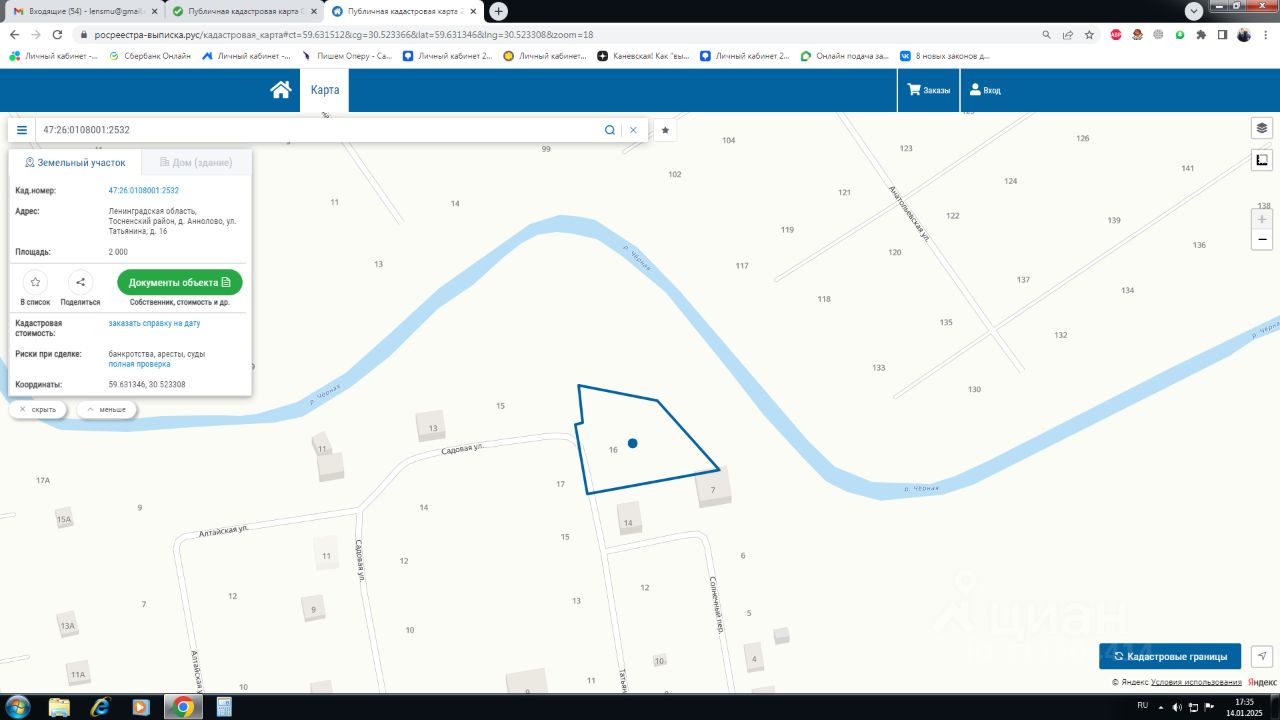This screenshot has height=720, width=1280.
Task: Open the map layers icon
Action: tap(1262, 128)
